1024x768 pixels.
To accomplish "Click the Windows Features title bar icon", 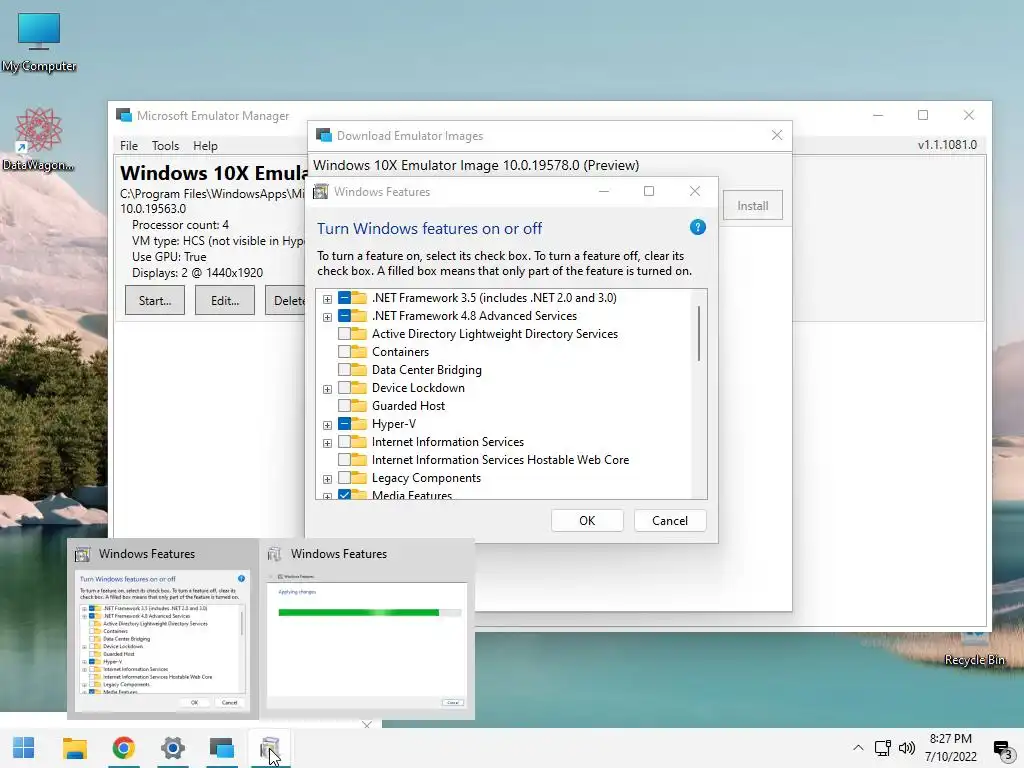I will [321, 191].
